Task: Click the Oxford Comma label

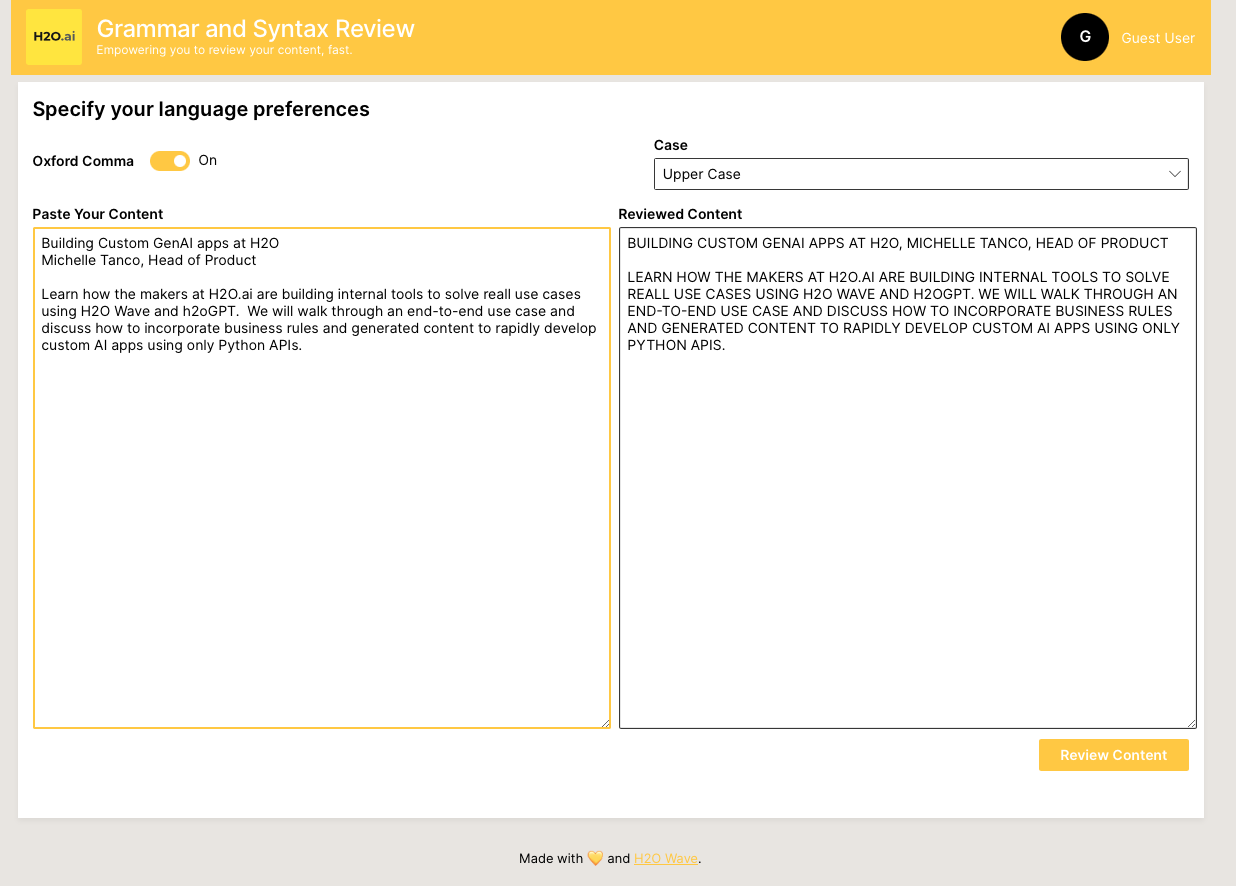Action: 83,161
